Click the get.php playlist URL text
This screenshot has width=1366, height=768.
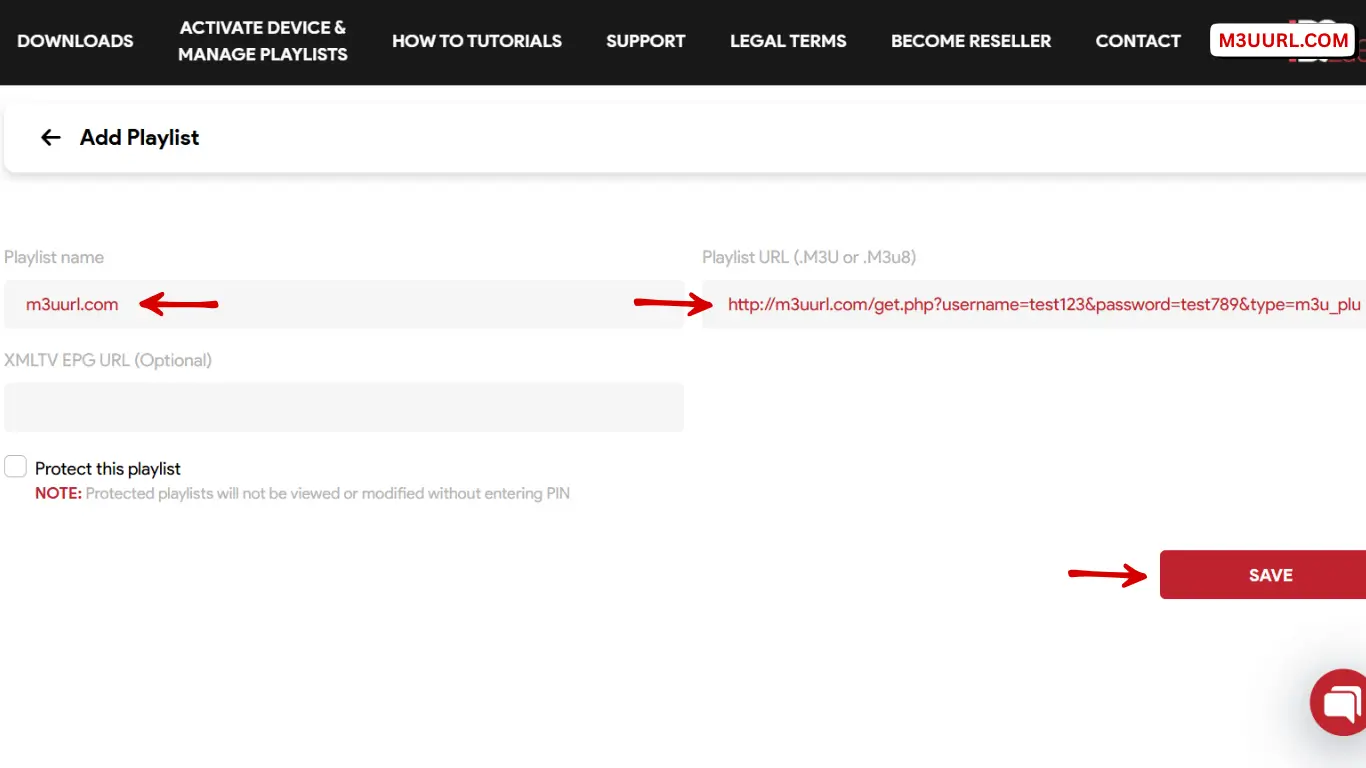(x=1040, y=304)
